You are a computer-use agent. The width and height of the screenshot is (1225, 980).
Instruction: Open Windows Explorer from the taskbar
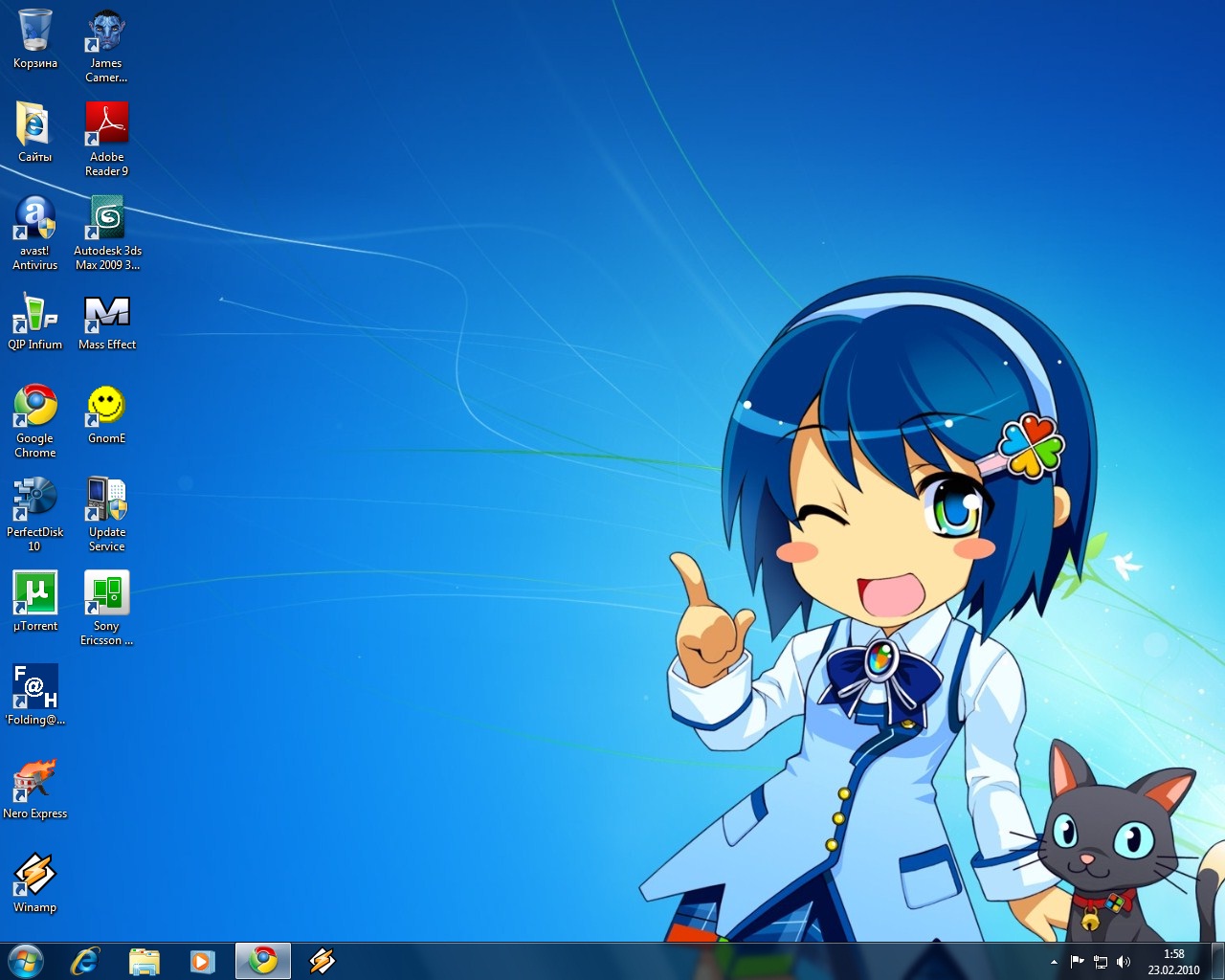145,961
